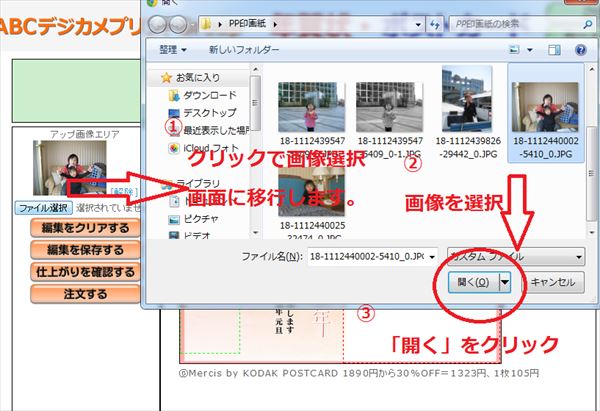Select ダウンロード folder in sidebar
600x411 pixels.
coord(210,95)
